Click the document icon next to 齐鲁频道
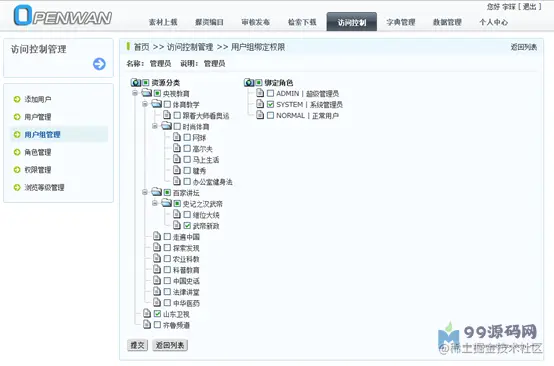554x366 pixels. pyautogui.click(x=147, y=324)
